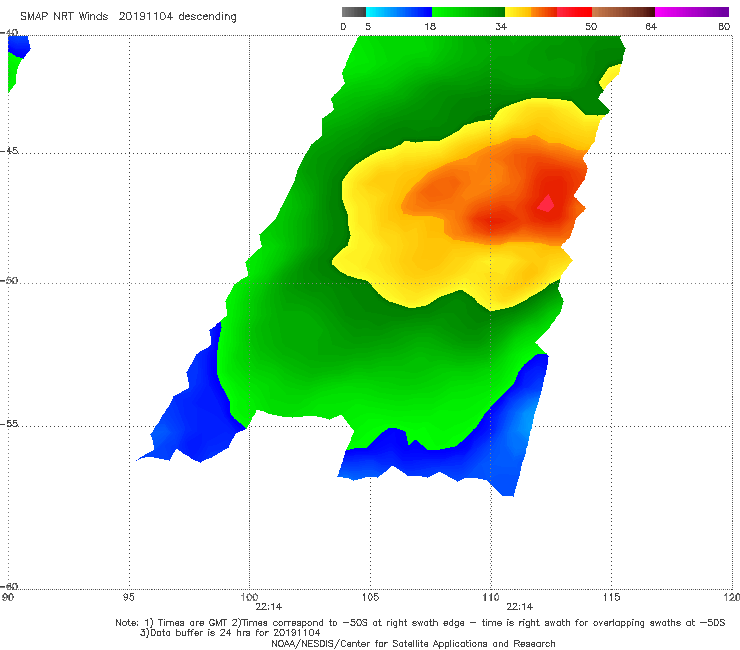Click the color bar label "18"
The image size is (740, 650).
point(430,26)
